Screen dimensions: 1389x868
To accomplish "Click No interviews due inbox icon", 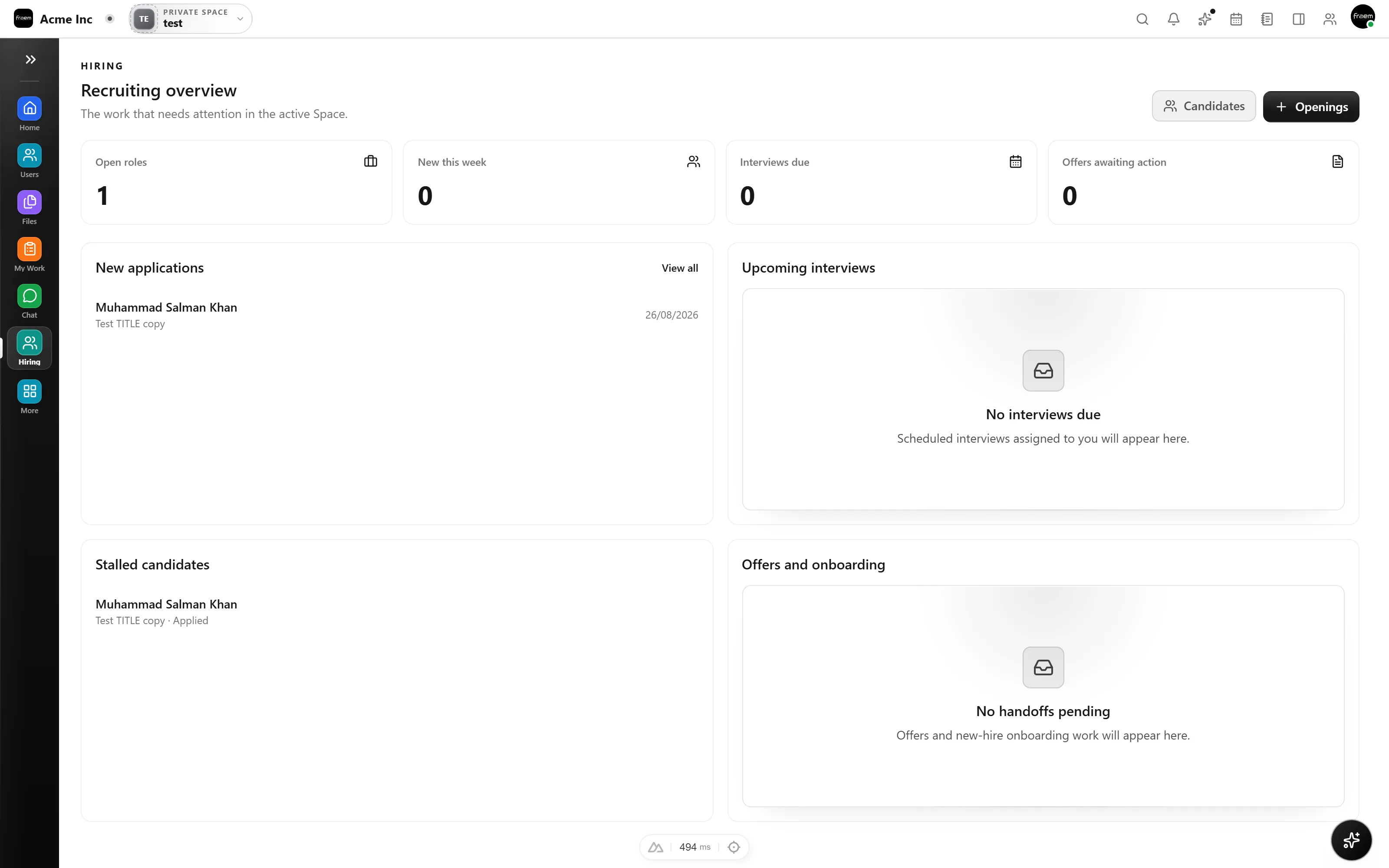I will click(x=1043, y=370).
